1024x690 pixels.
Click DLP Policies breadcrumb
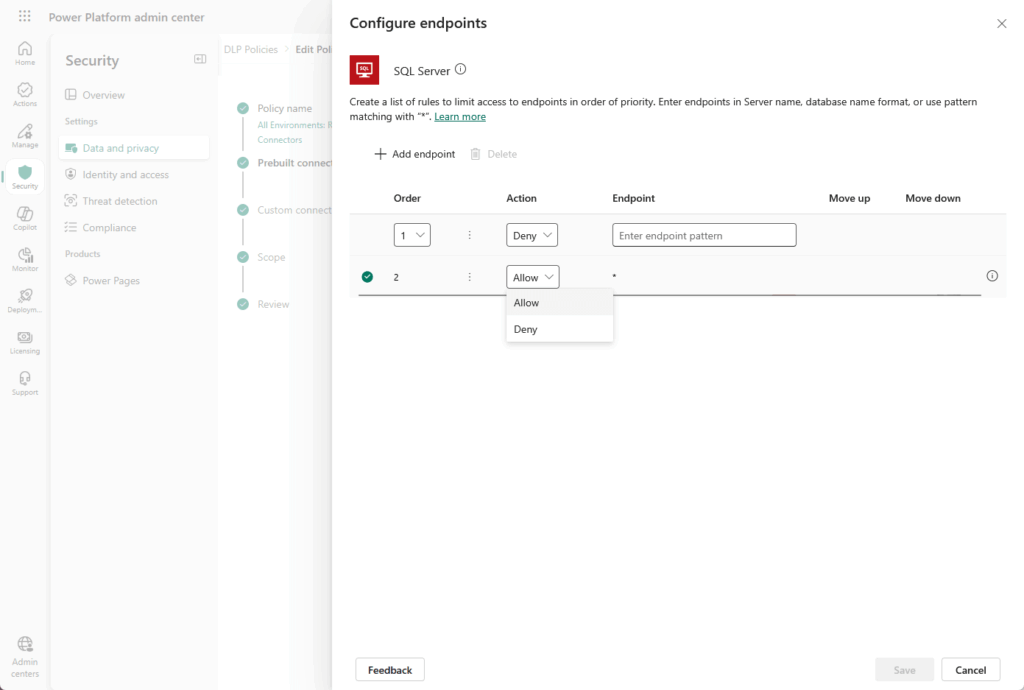coord(251,49)
